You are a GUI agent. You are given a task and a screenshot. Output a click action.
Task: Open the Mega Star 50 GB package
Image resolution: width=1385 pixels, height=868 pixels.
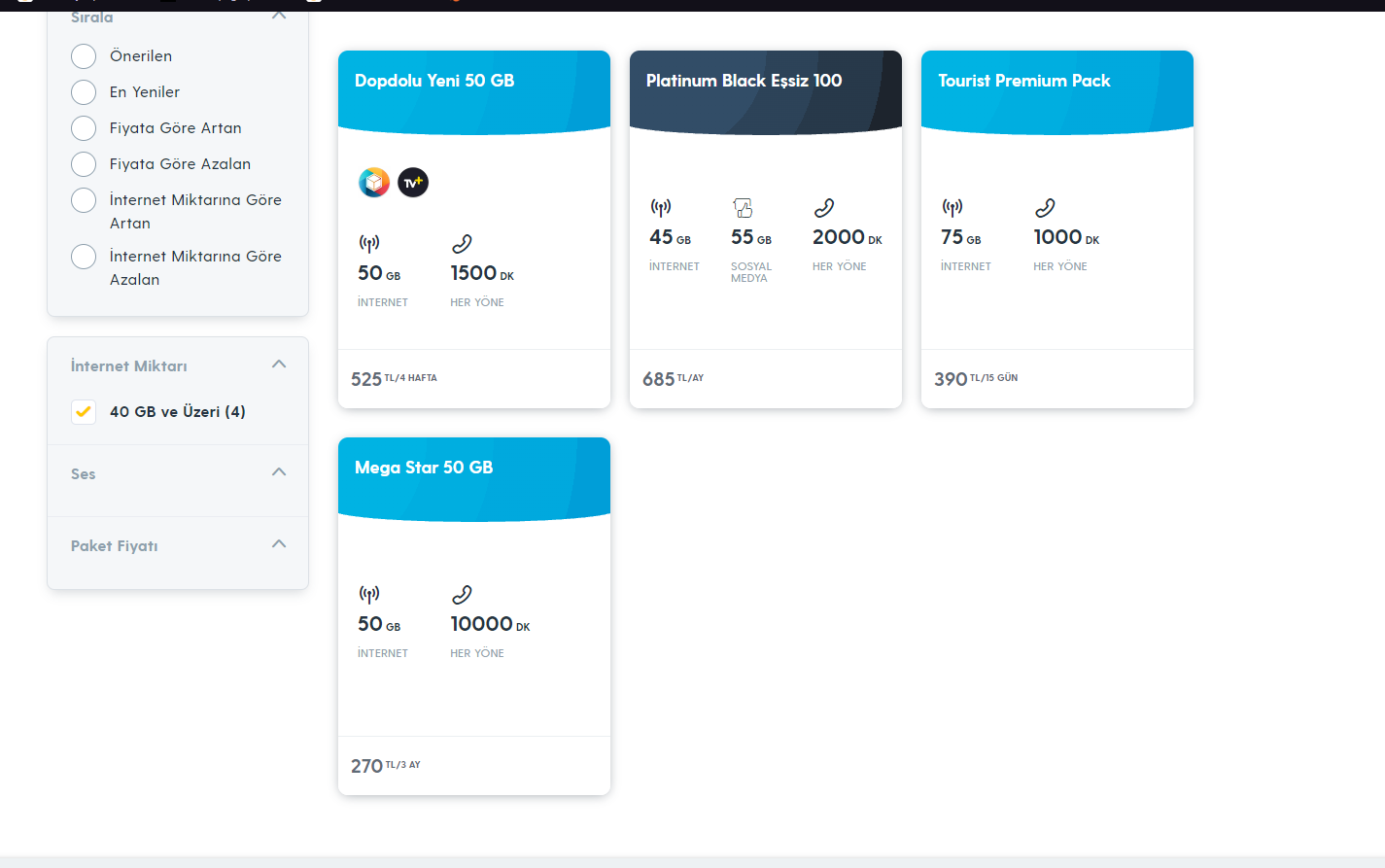tap(424, 468)
